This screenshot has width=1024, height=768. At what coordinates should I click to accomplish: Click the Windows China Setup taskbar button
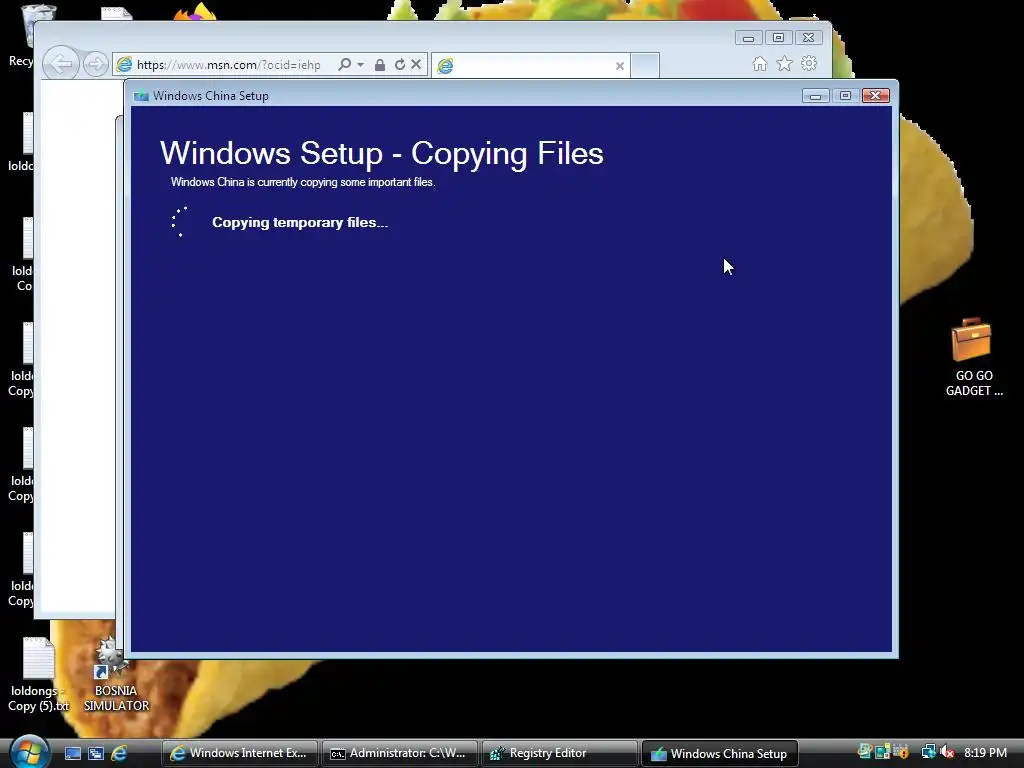[x=720, y=753]
